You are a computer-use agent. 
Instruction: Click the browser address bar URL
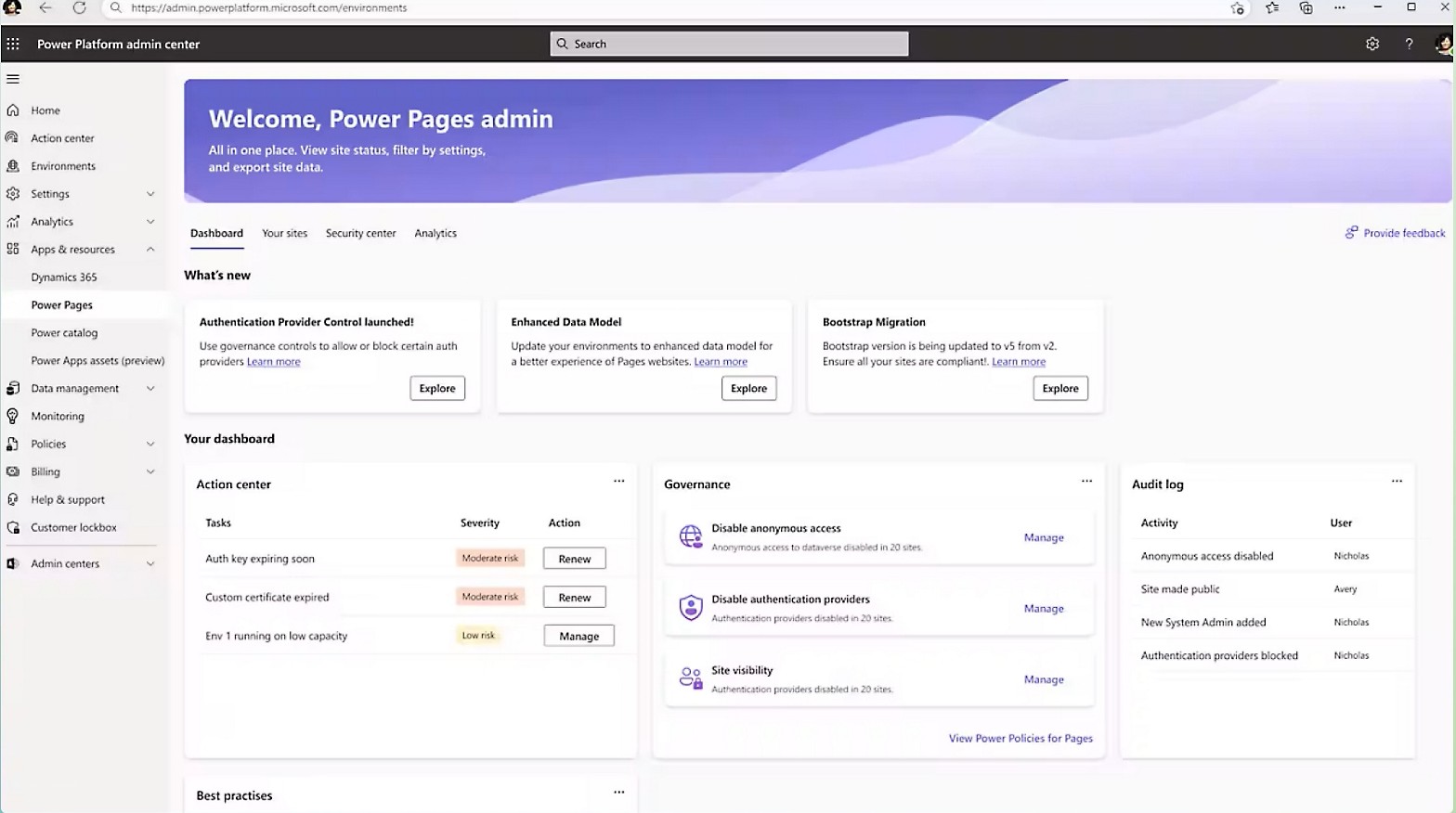268,7
